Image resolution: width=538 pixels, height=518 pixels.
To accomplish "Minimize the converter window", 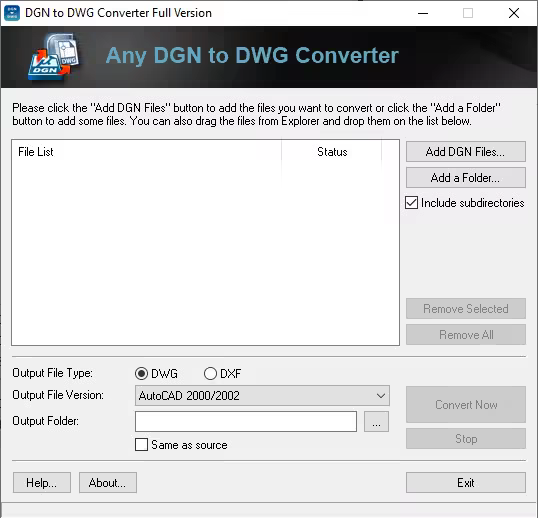I will point(423,13).
